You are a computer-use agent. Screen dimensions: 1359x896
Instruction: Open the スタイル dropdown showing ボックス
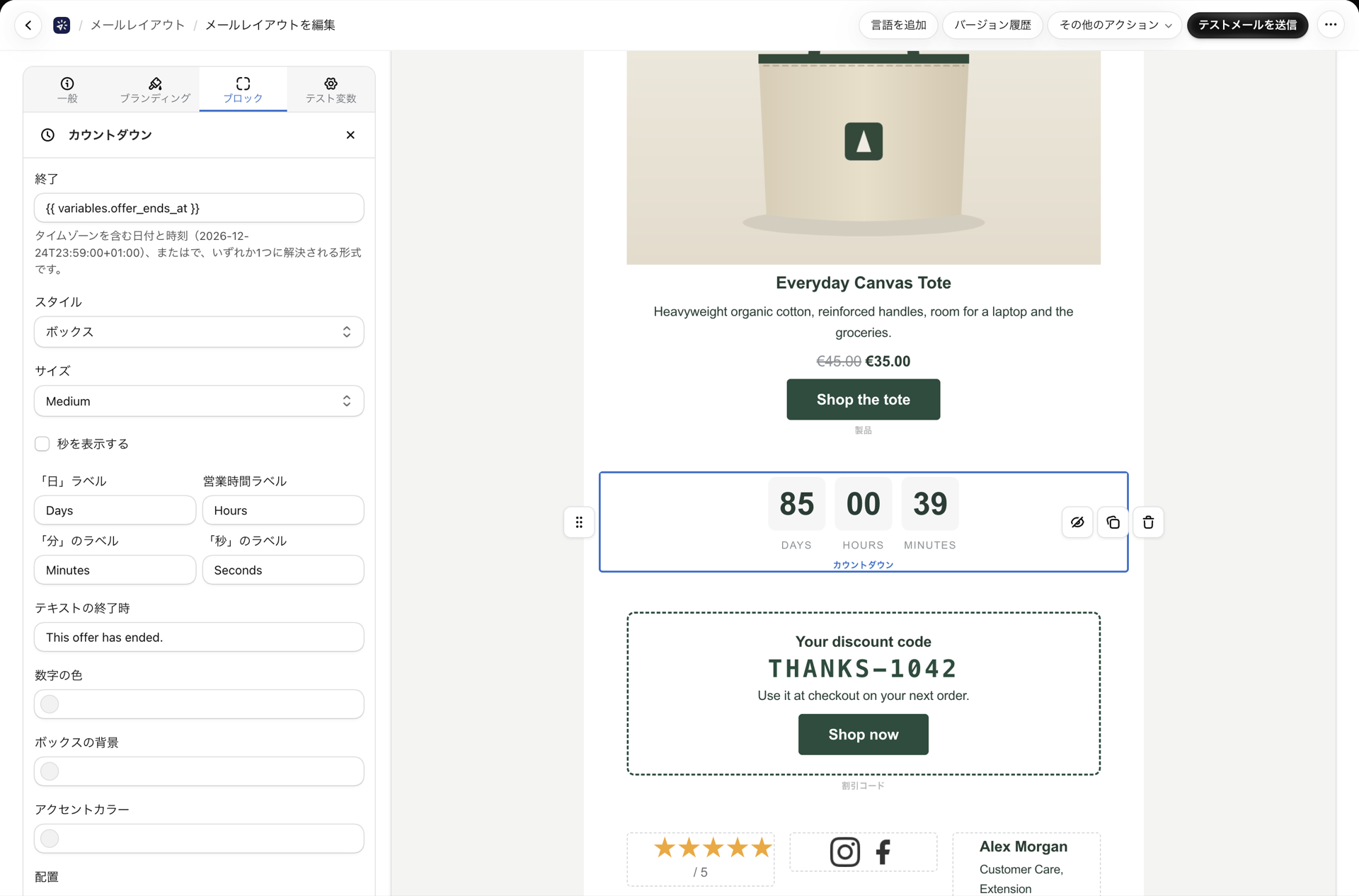199,332
